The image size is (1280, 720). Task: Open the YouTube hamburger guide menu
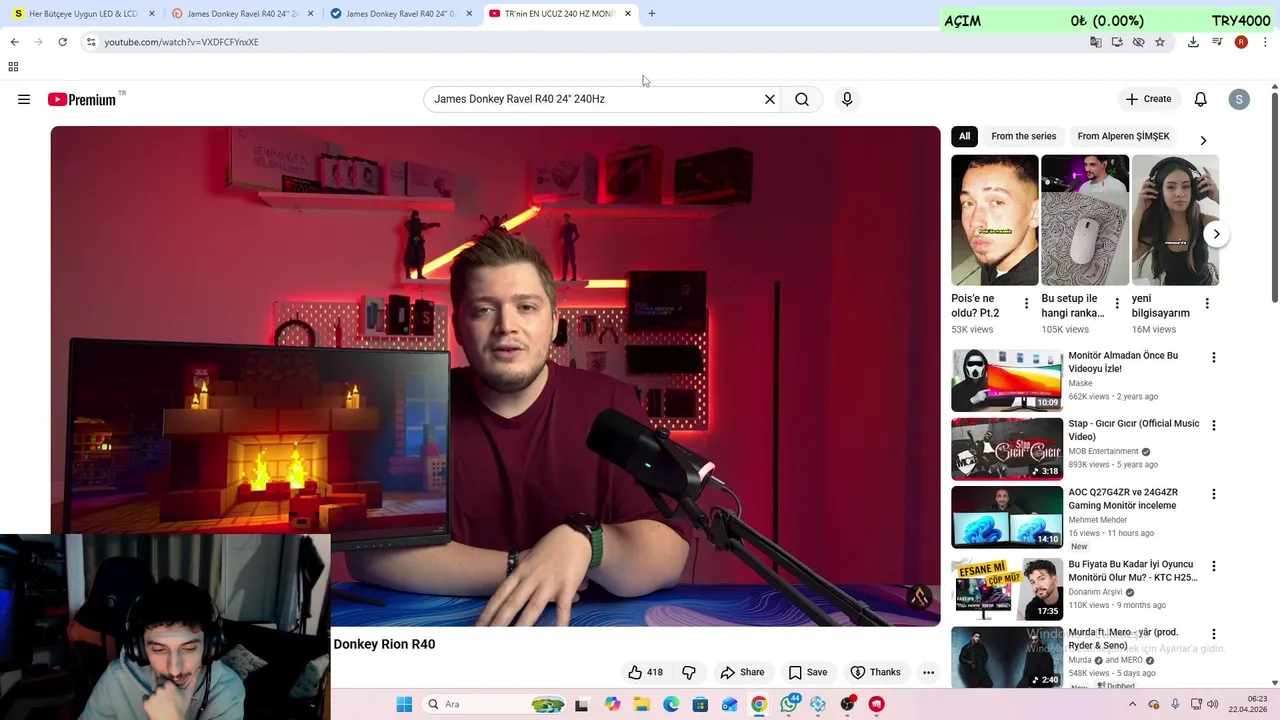pyautogui.click(x=24, y=99)
